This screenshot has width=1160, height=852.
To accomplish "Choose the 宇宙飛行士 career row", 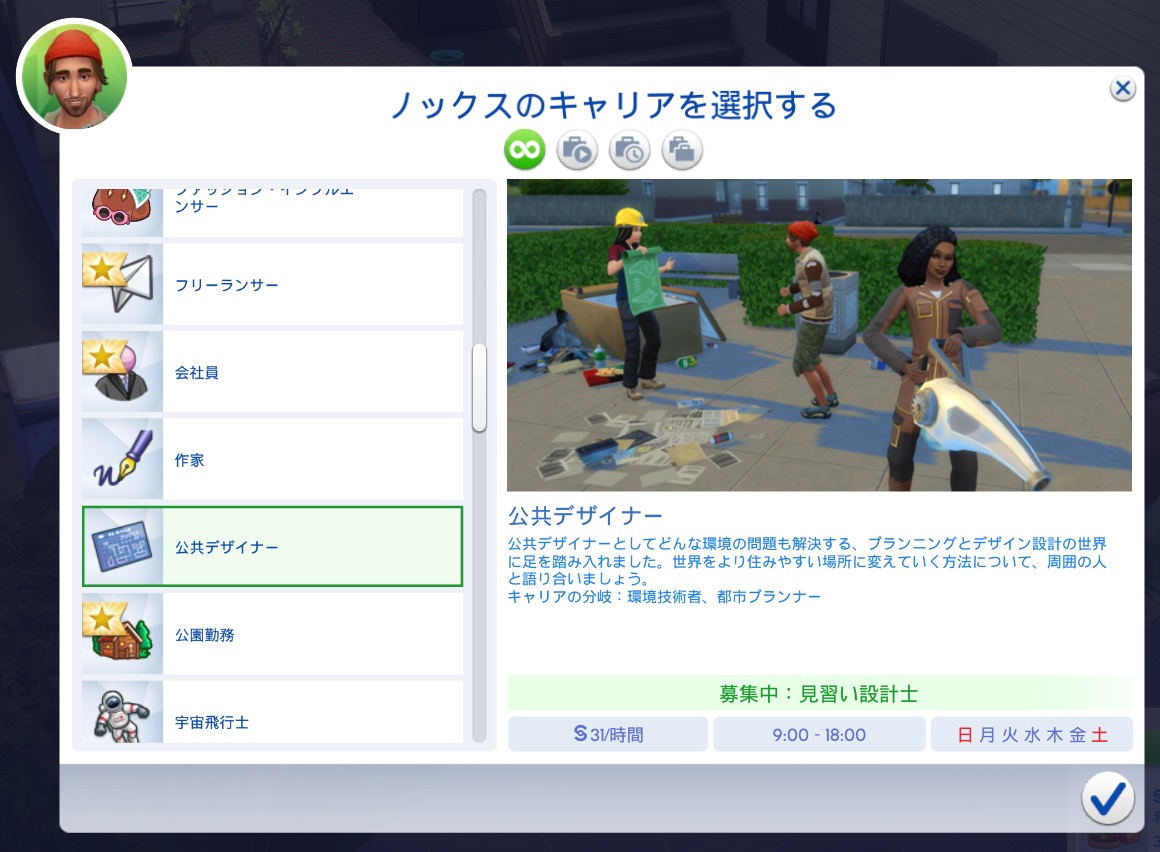I will pos(272,712).
